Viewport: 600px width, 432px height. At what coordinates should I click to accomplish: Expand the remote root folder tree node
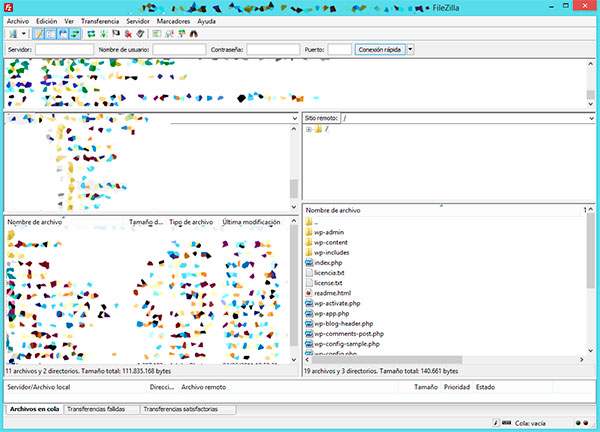pos(308,129)
